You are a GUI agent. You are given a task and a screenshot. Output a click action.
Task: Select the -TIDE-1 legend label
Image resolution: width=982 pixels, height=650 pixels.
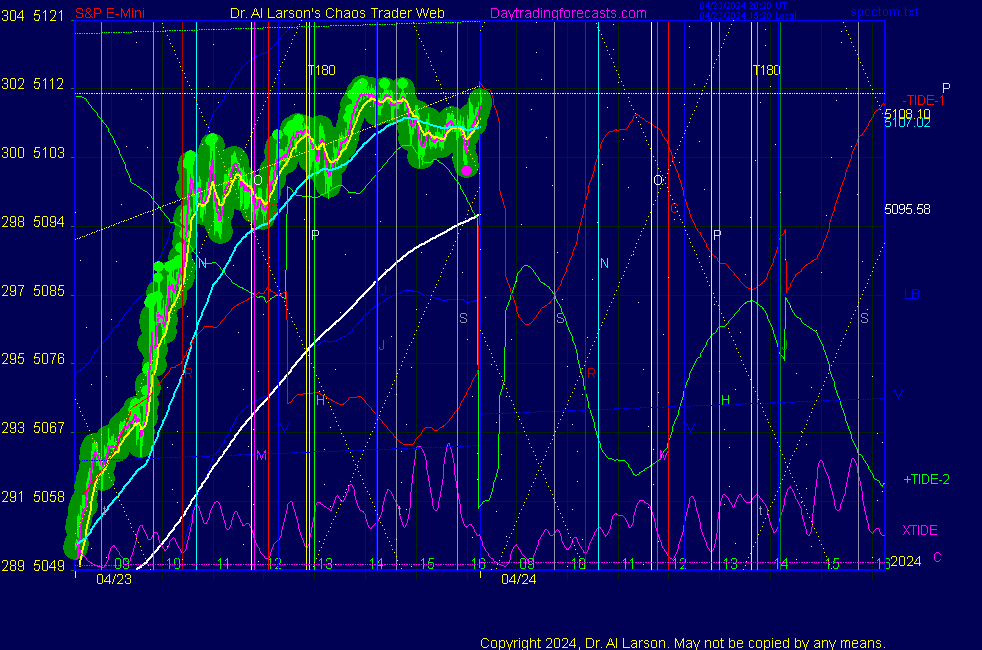pyautogui.click(x=923, y=100)
